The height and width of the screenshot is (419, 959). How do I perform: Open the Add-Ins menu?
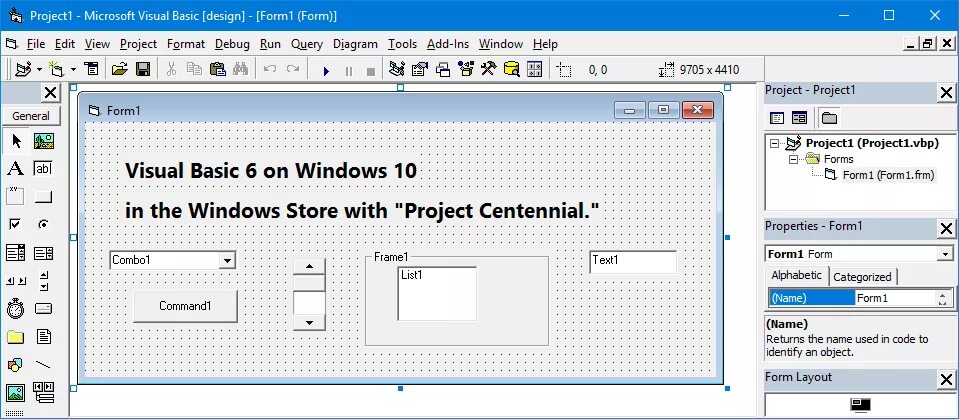click(x=448, y=44)
